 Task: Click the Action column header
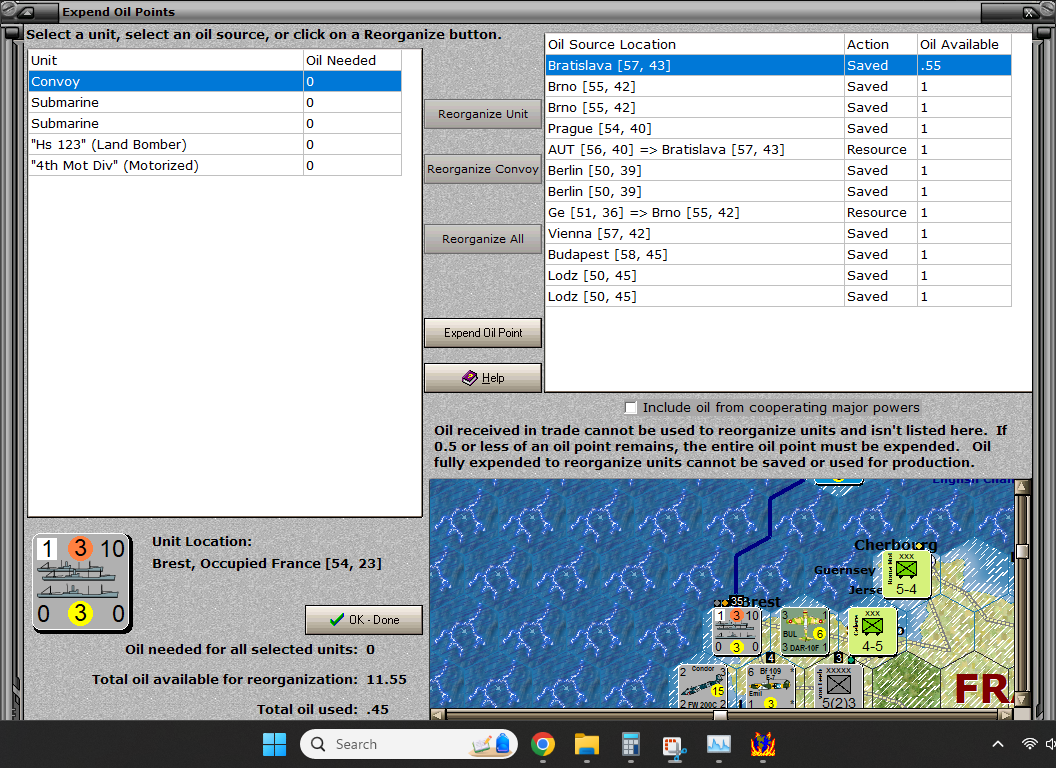[x=881, y=44]
